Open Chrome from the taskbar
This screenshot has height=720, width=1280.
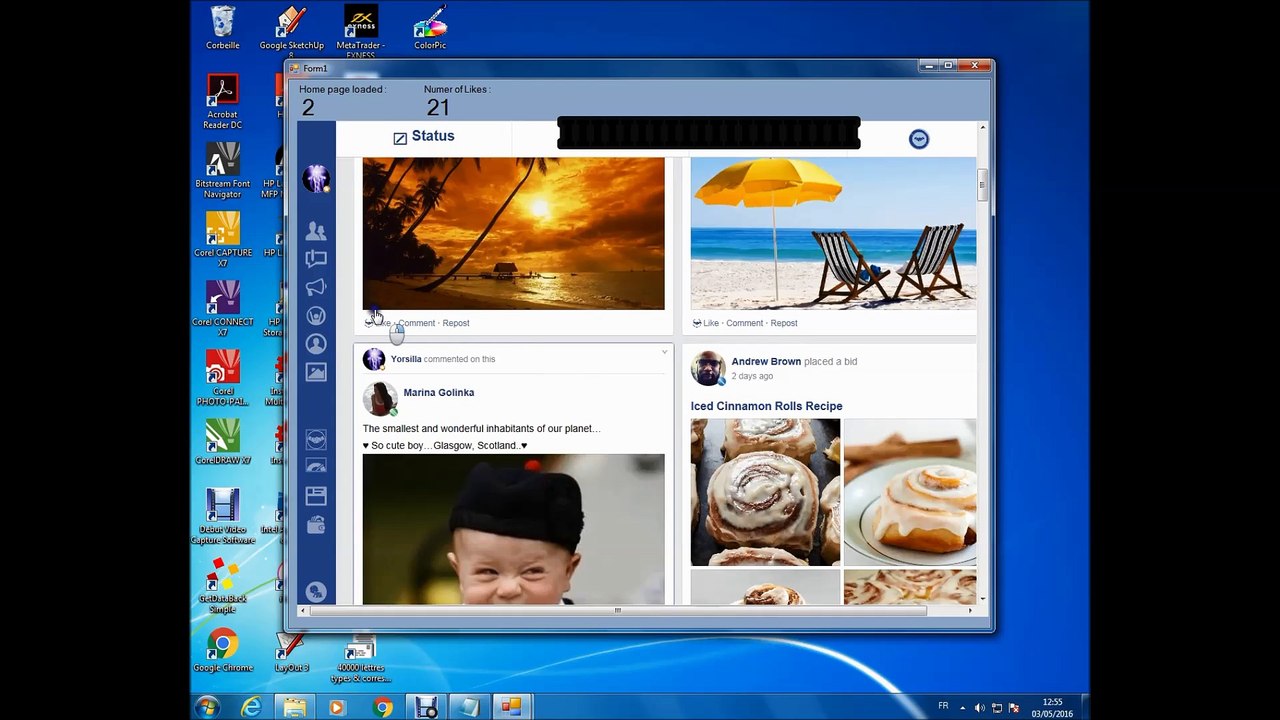click(383, 707)
